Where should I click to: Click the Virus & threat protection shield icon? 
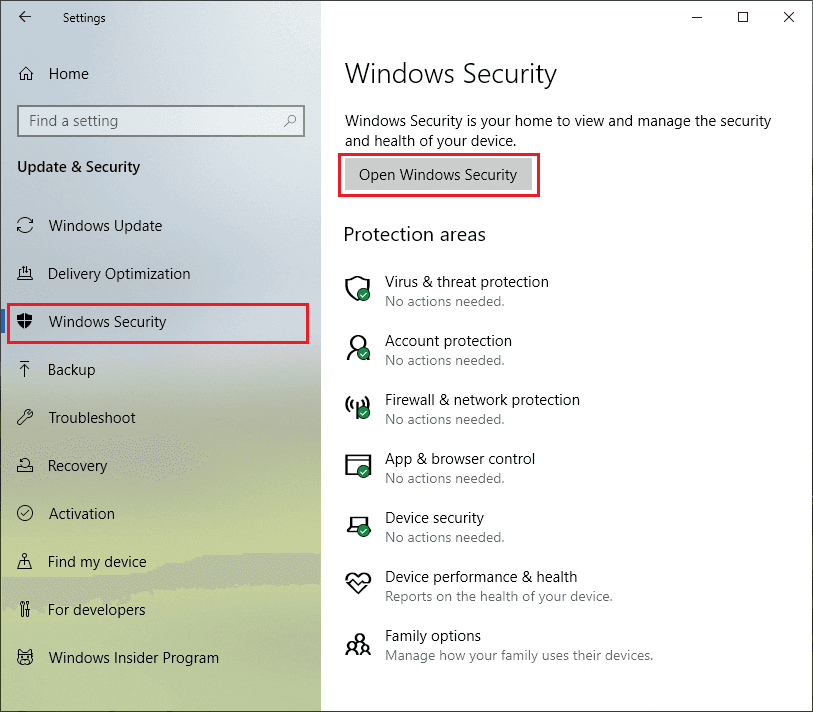point(358,289)
